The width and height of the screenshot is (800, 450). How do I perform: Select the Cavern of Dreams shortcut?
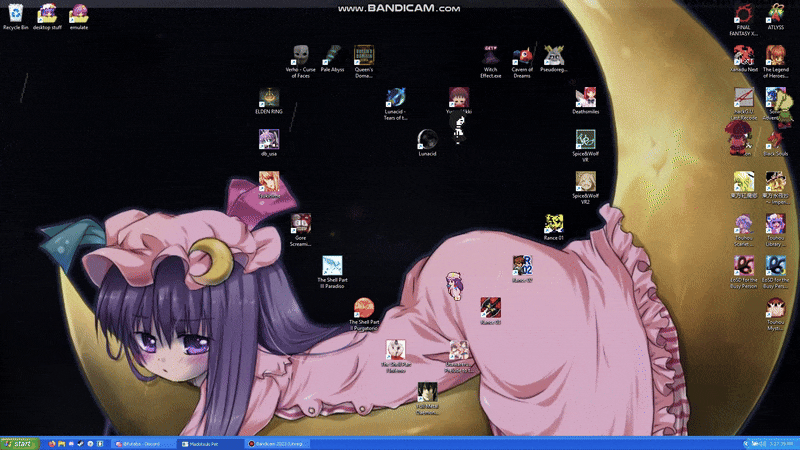[x=522, y=55]
